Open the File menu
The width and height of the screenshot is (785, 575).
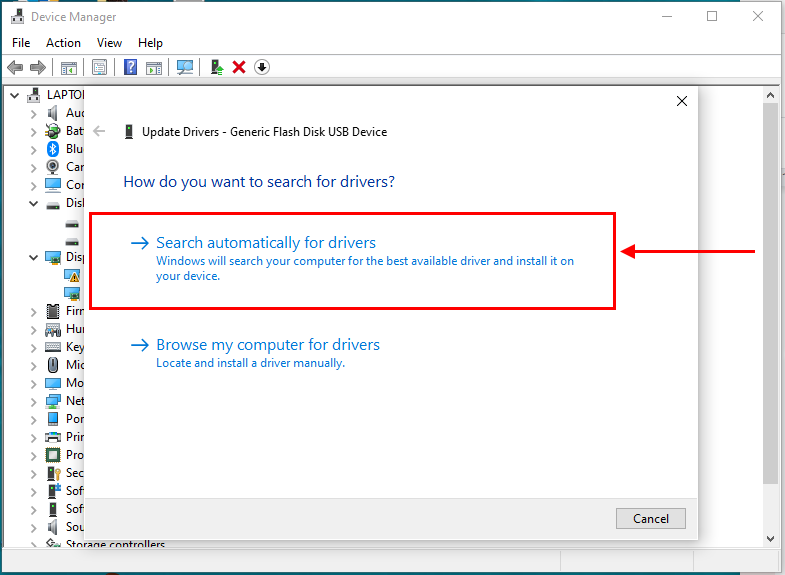point(21,43)
